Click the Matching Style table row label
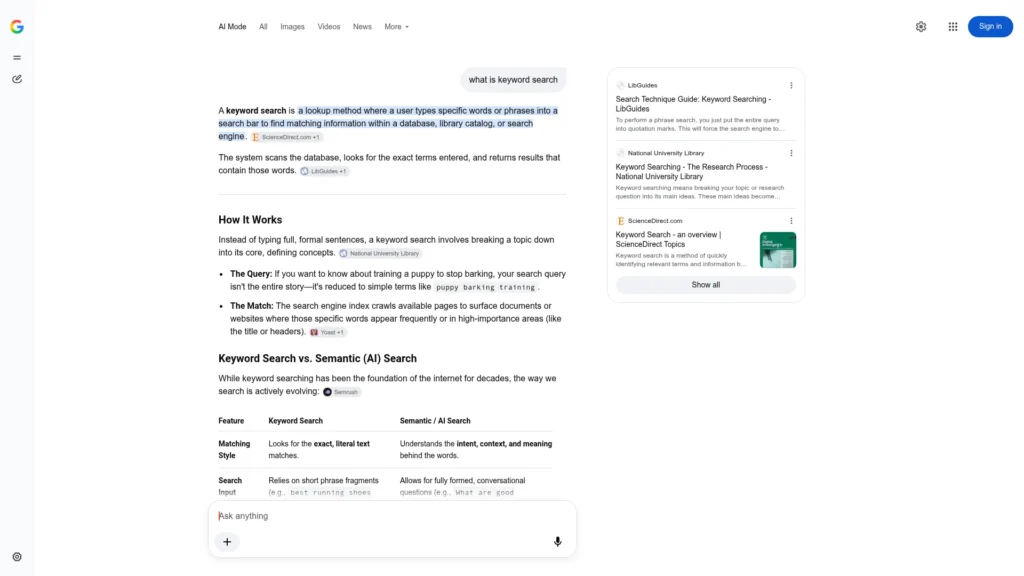Screen dimensions: 1024x576 click(x=234, y=449)
